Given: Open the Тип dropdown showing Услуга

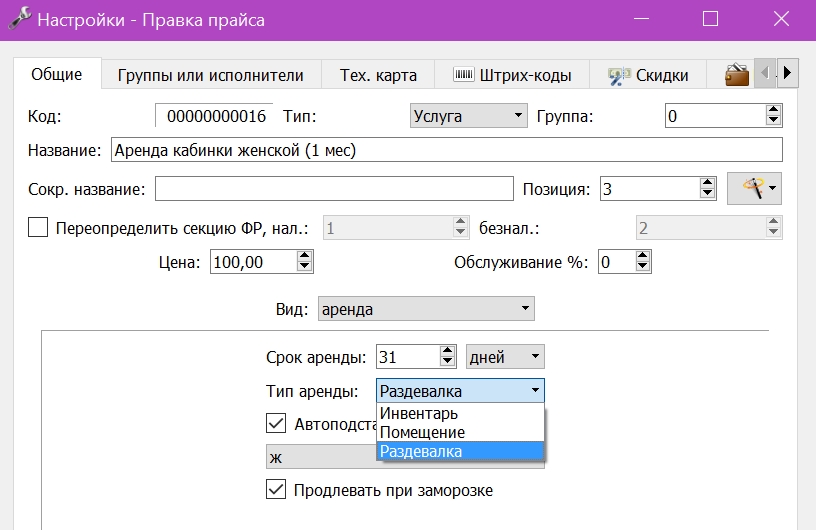Looking at the screenshot, I should (468, 116).
